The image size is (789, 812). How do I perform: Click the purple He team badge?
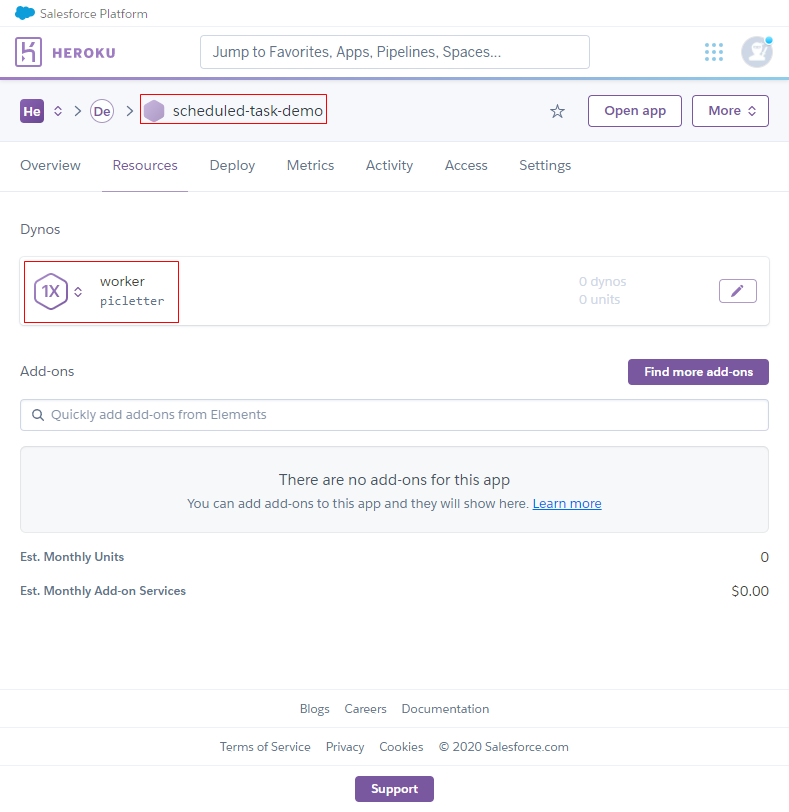click(x=32, y=111)
